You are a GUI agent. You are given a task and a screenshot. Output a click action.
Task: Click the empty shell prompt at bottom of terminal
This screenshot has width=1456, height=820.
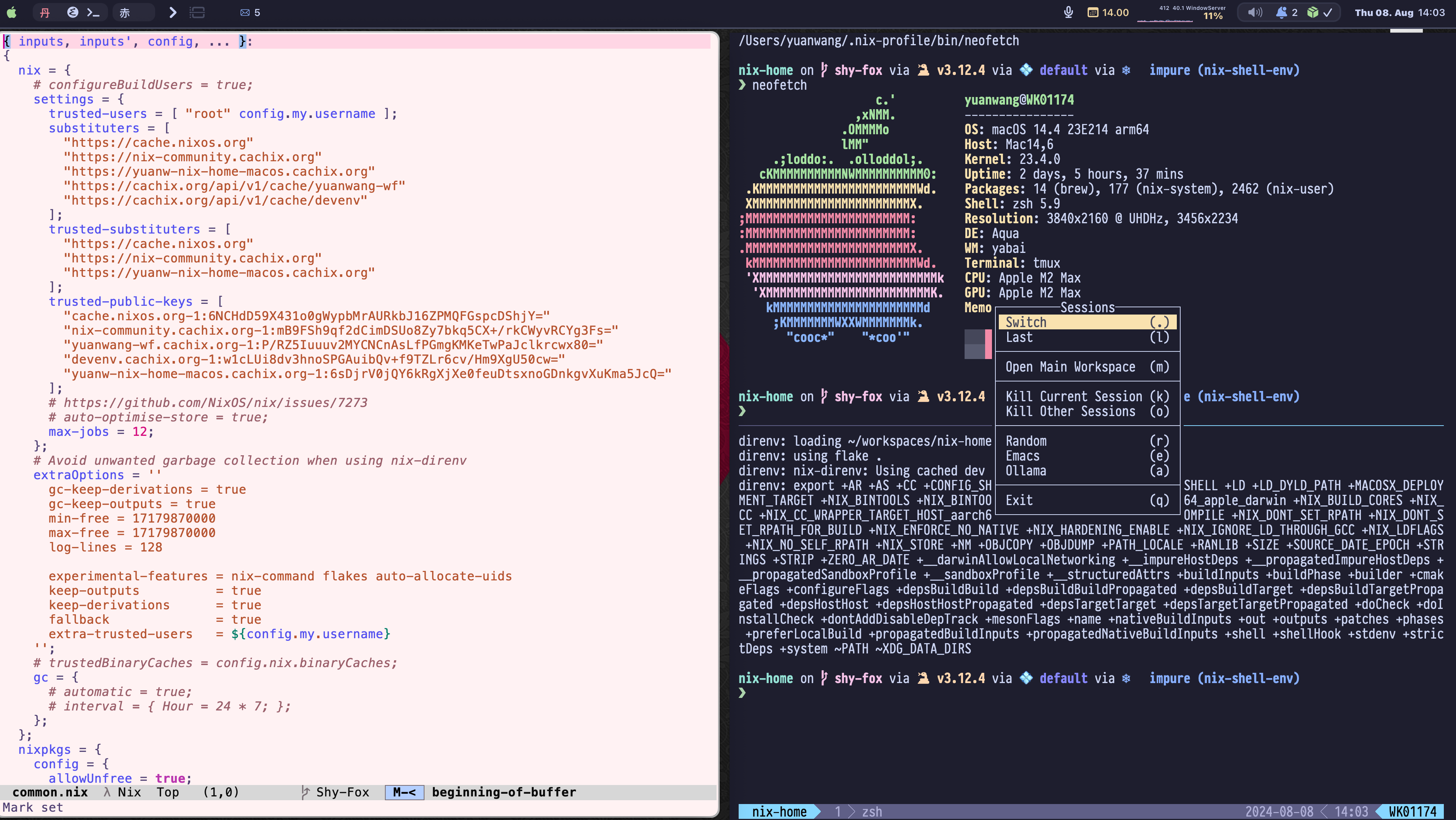point(743,693)
